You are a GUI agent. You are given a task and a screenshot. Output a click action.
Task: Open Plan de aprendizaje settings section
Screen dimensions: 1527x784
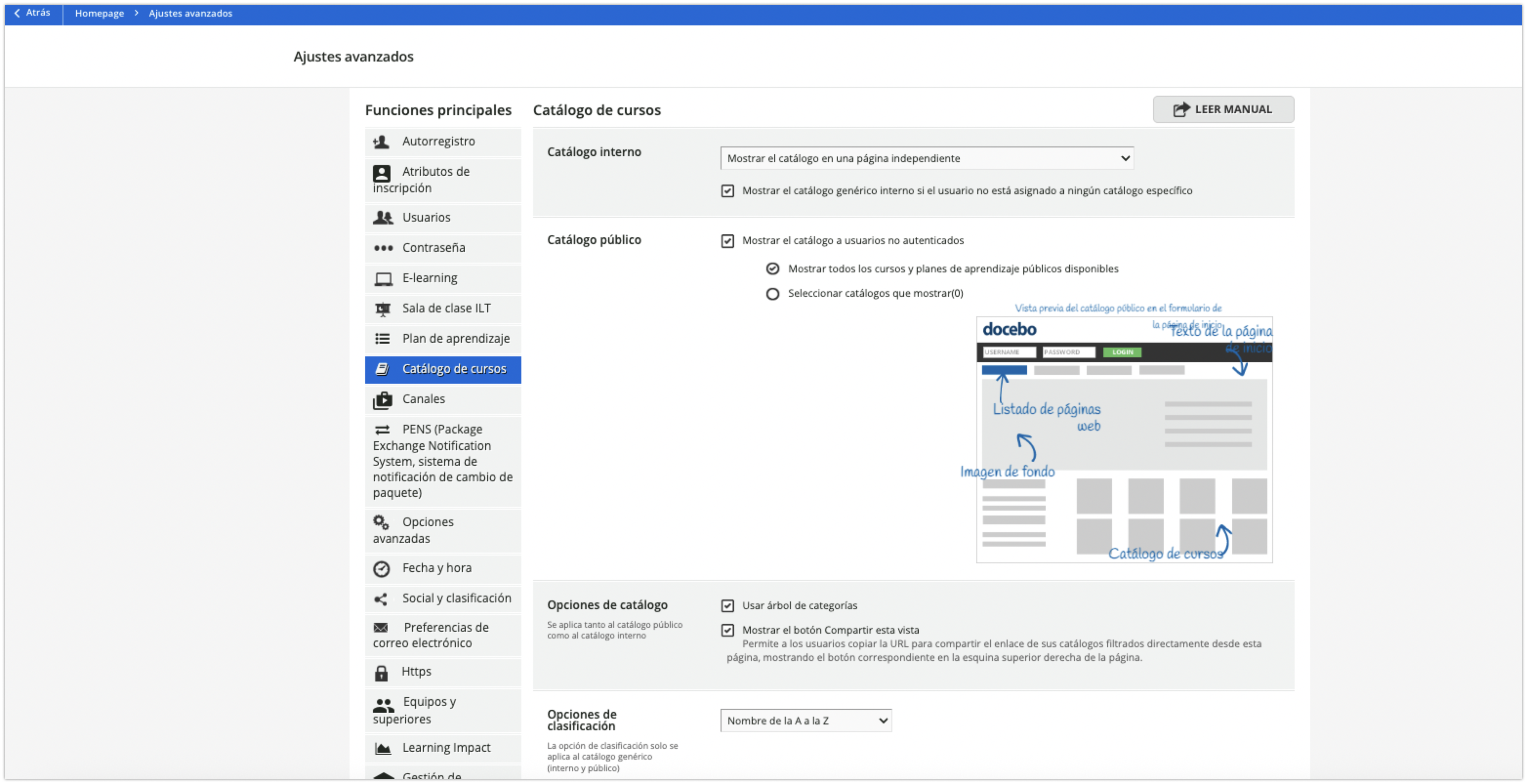click(x=455, y=339)
